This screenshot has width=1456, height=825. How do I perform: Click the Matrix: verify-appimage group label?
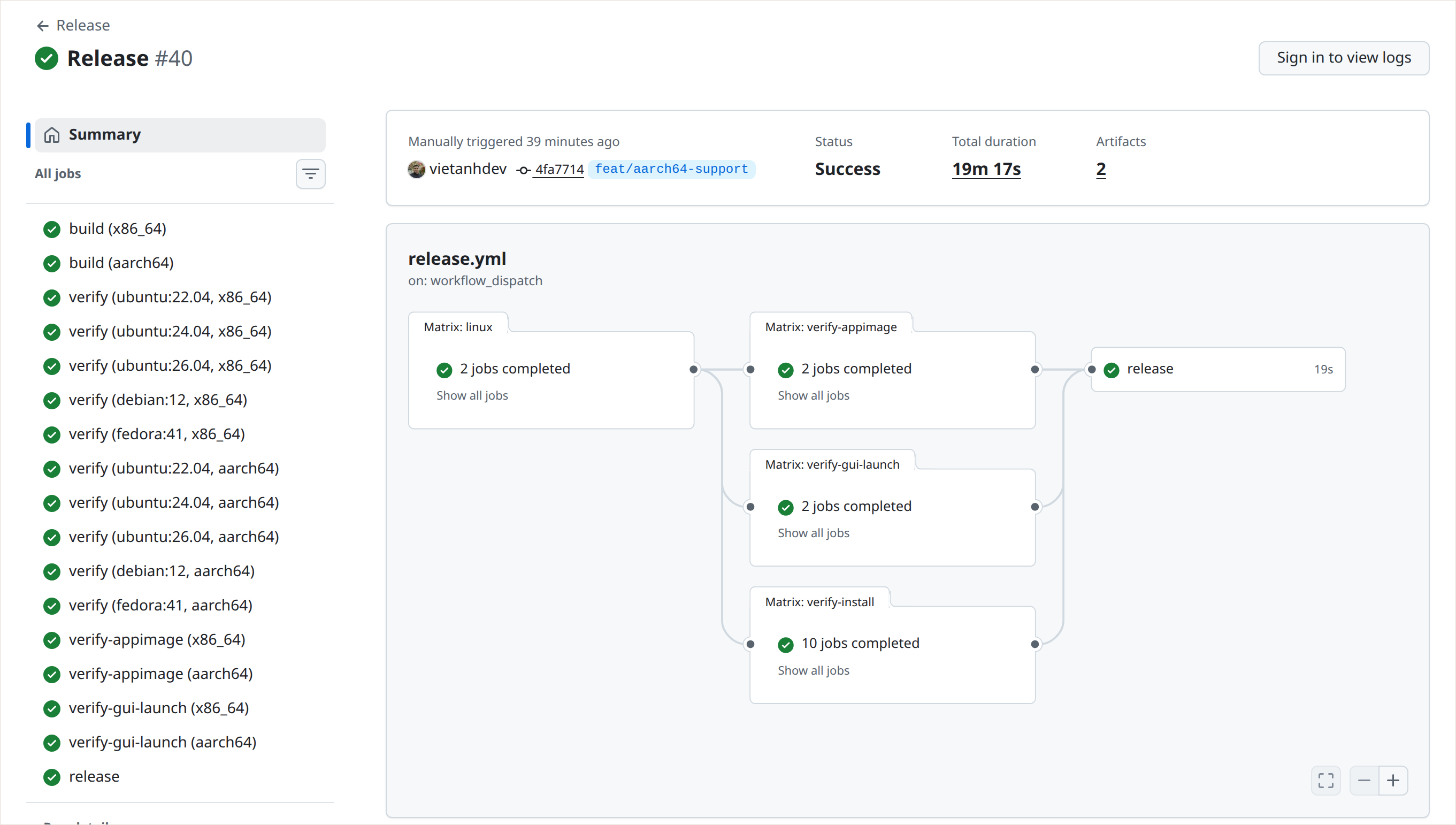click(x=831, y=327)
